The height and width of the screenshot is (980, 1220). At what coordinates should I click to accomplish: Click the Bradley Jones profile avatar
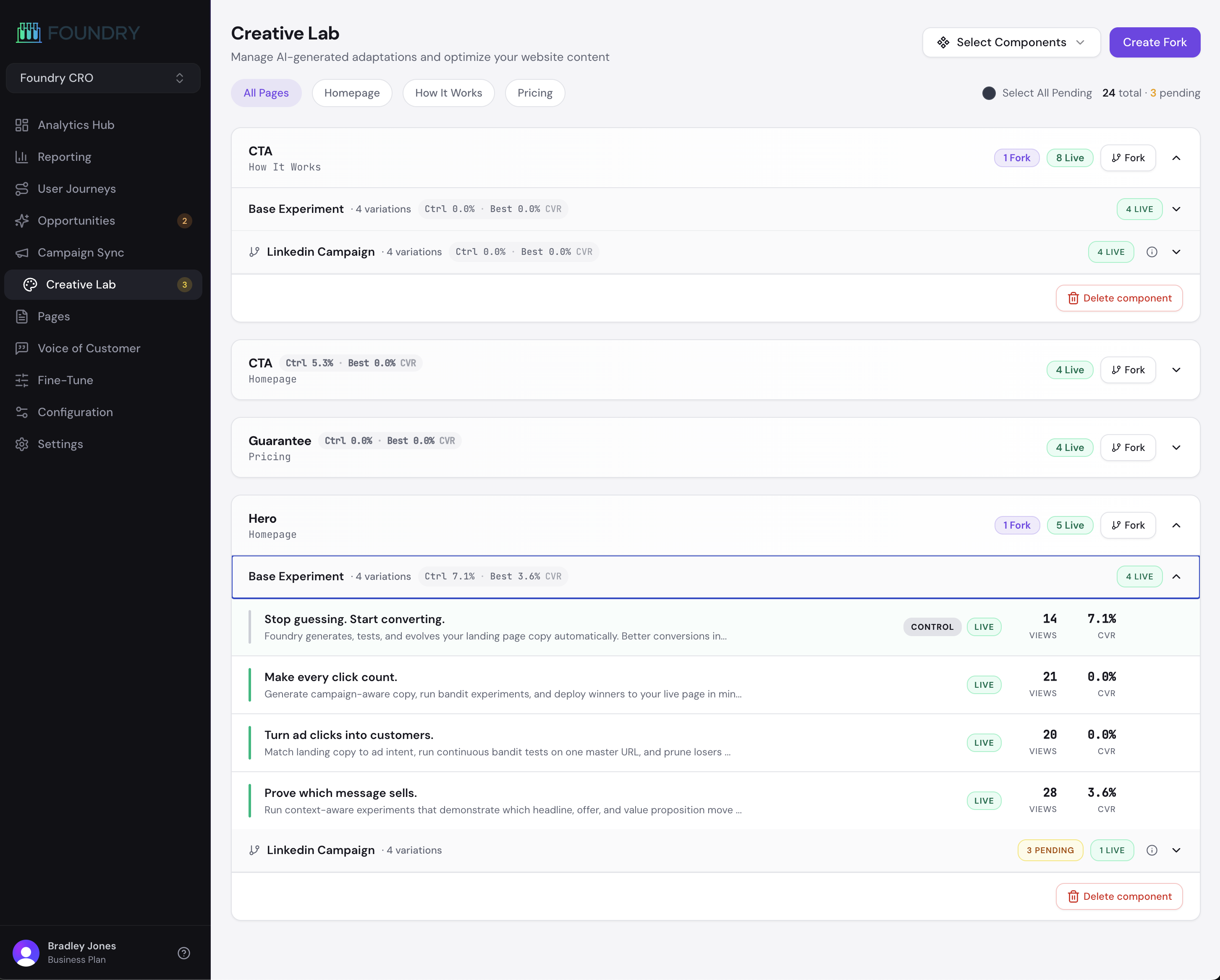click(26, 953)
